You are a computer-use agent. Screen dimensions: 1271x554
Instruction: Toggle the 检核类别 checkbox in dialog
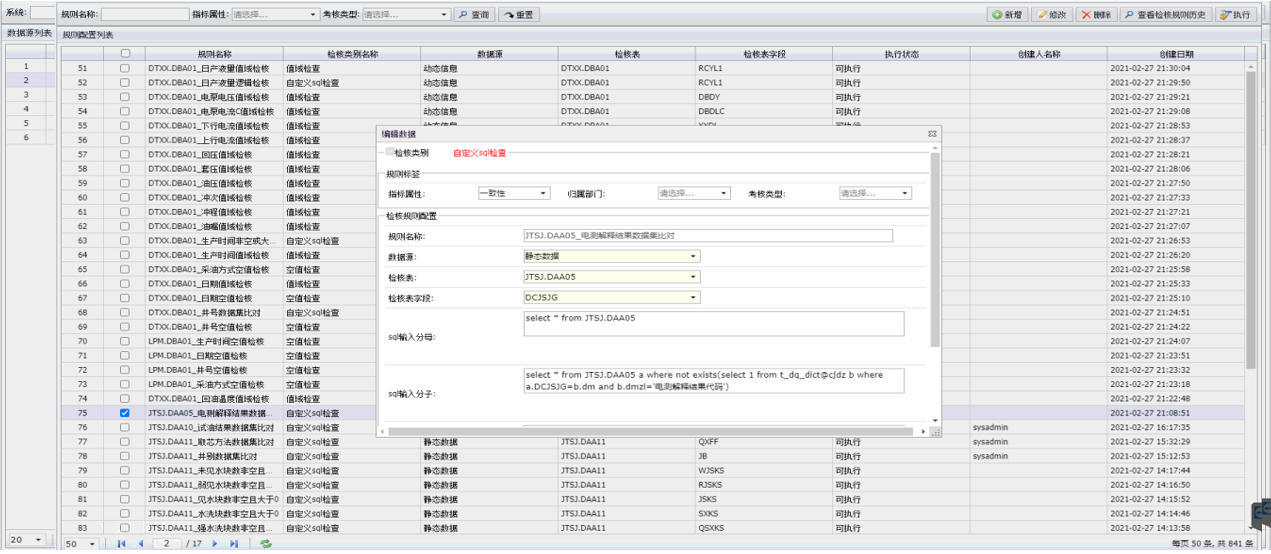point(390,152)
